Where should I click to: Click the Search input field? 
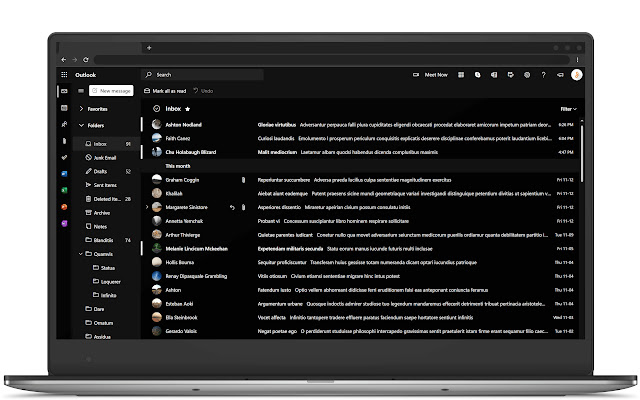202,75
